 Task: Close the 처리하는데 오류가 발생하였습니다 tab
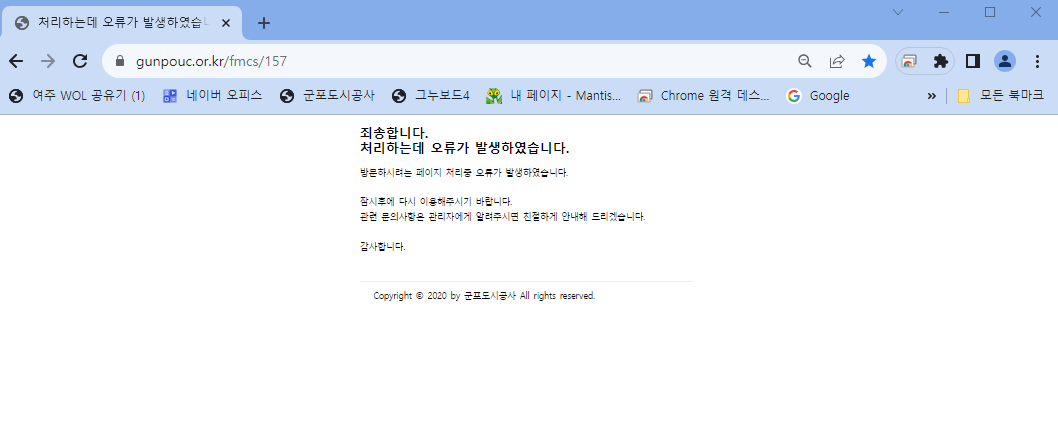227,23
